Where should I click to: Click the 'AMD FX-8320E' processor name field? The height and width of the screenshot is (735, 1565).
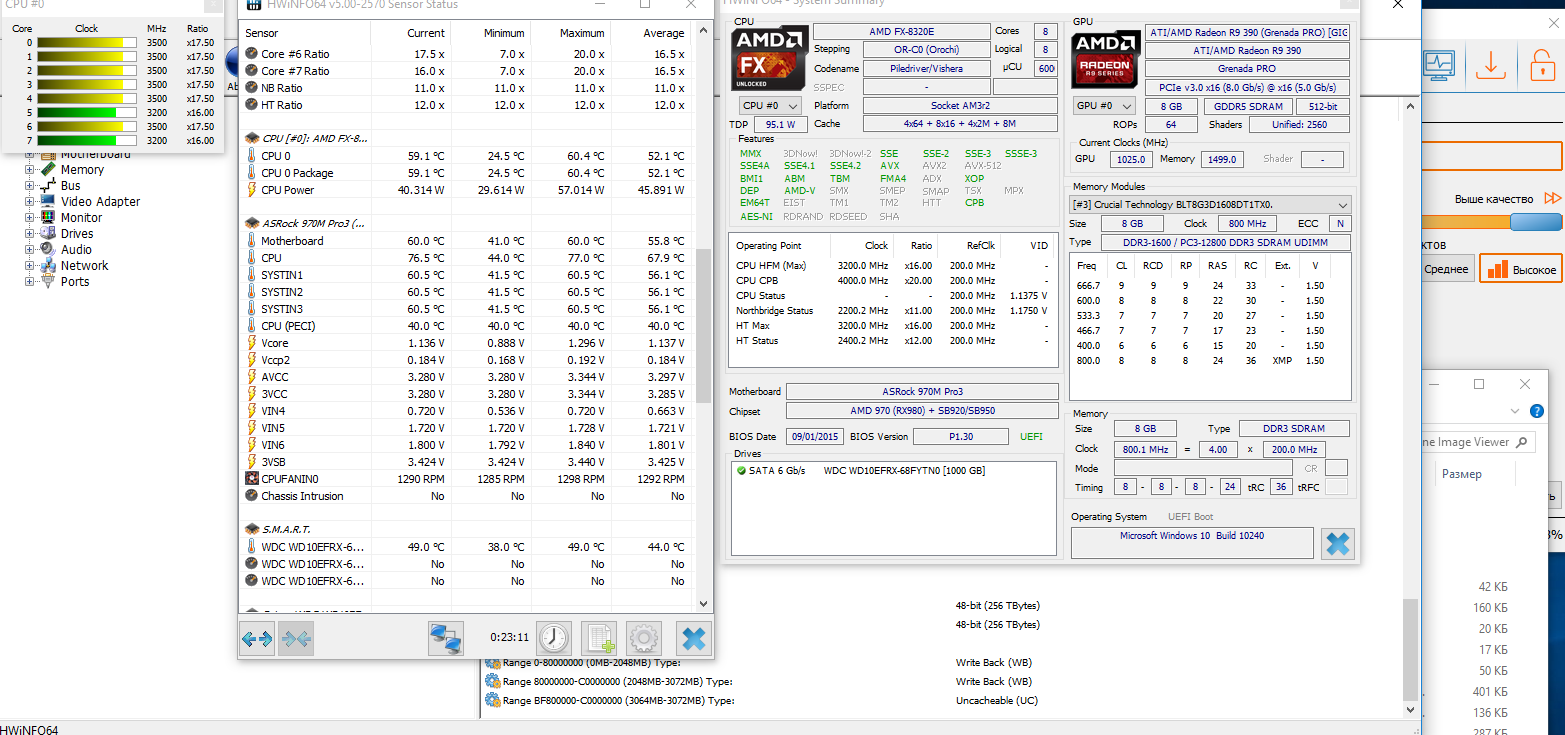pyautogui.click(x=901, y=31)
